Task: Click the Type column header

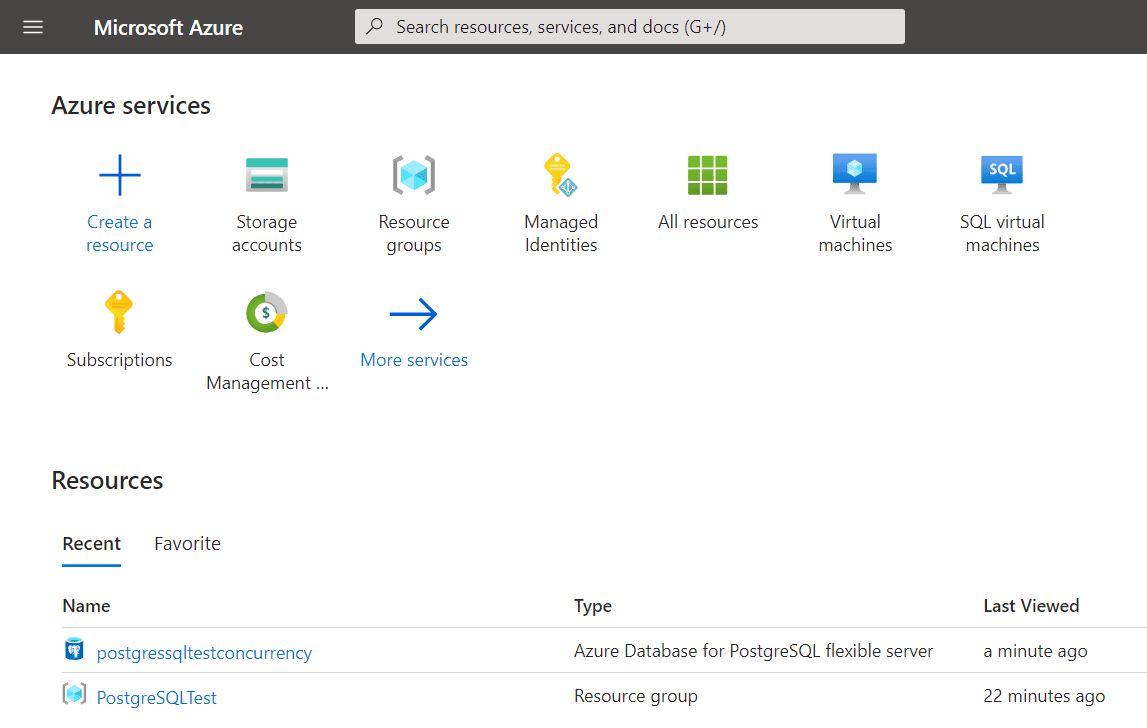Action: tap(593, 607)
